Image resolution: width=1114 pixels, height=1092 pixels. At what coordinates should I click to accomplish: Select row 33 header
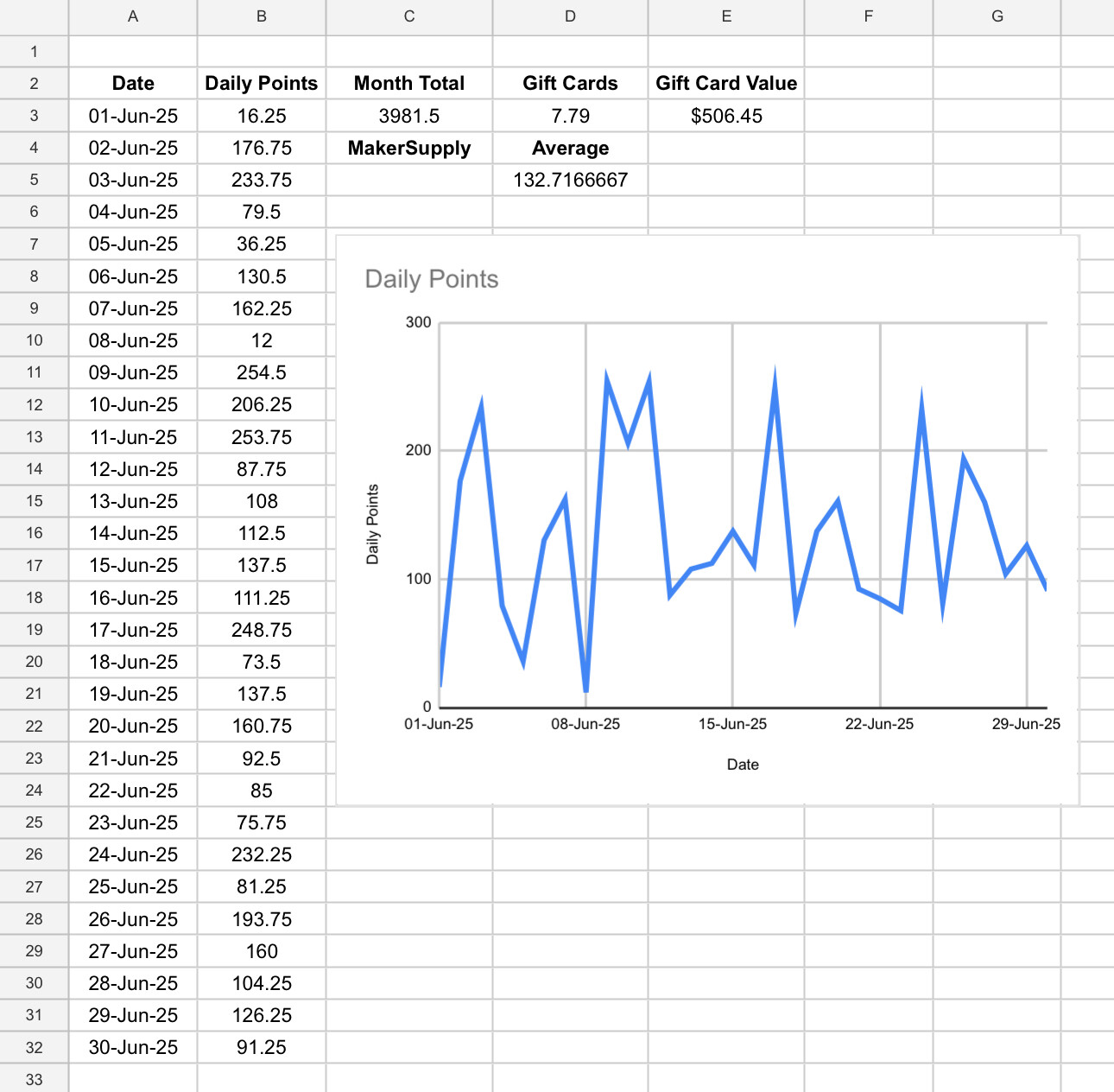pos(34,1079)
